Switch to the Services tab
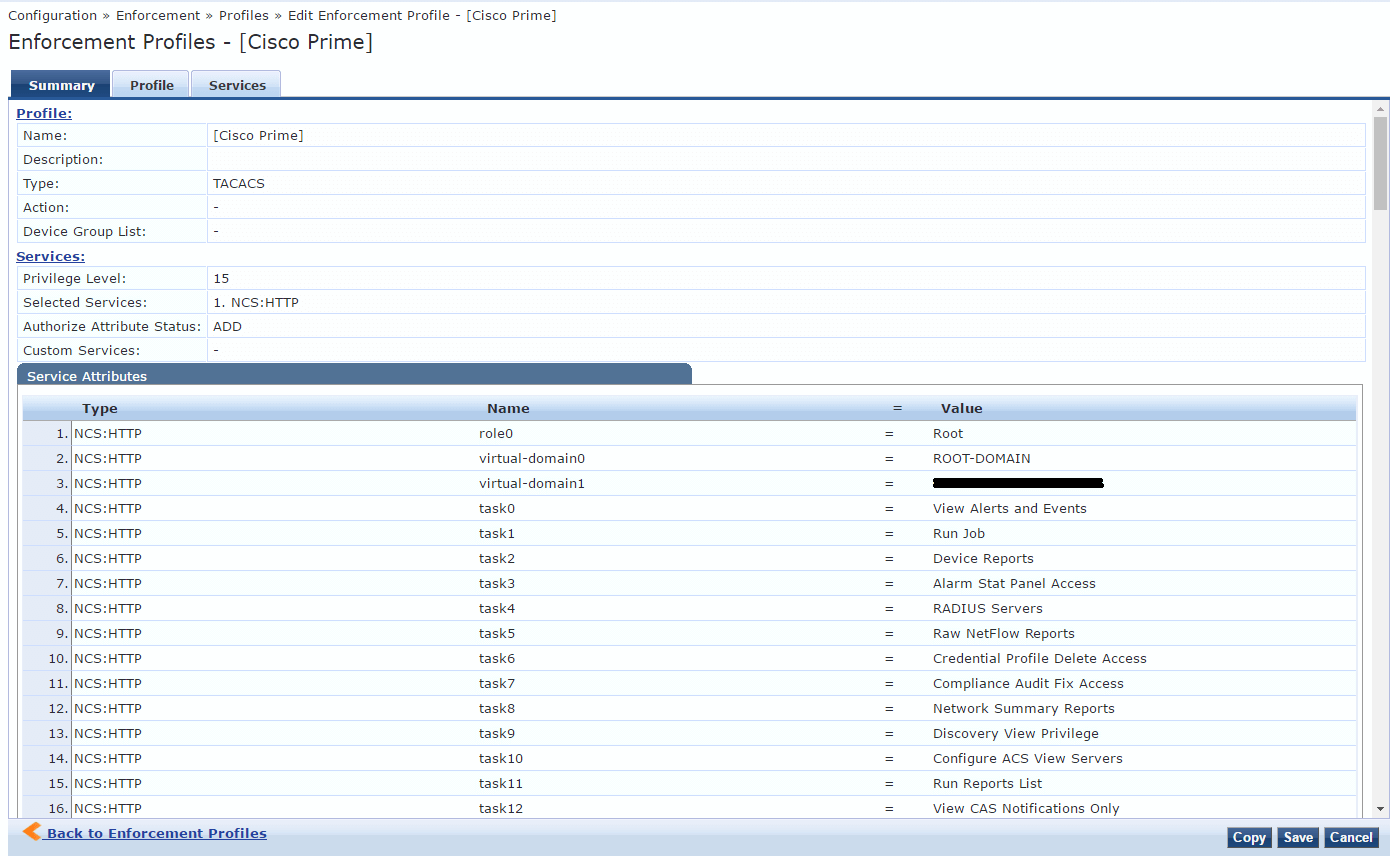Image resolution: width=1390 pixels, height=856 pixels. [x=236, y=84]
